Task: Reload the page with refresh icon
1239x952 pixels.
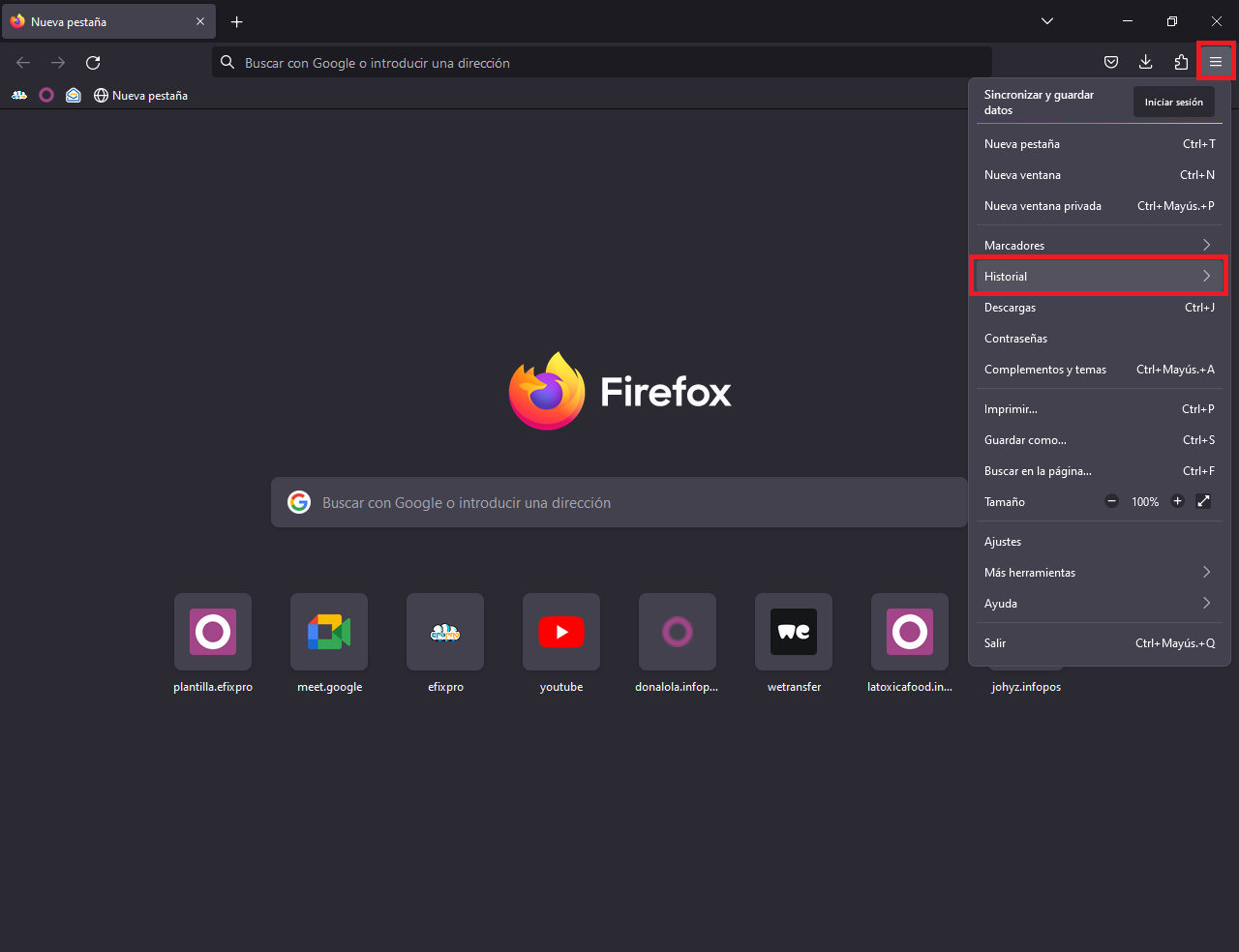Action: click(x=93, y=62)
